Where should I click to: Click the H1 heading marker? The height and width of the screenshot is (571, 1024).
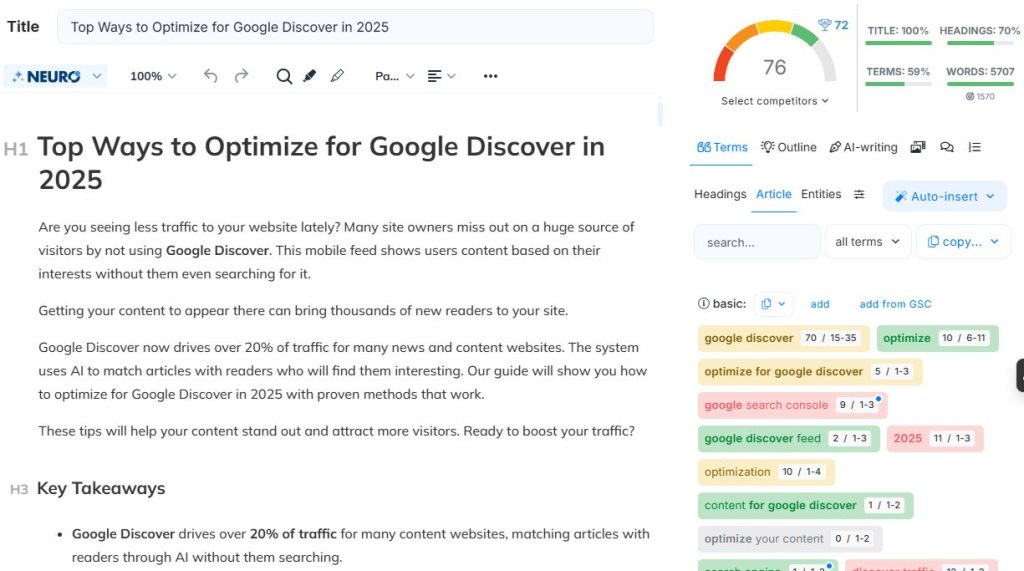pos(16,150)
